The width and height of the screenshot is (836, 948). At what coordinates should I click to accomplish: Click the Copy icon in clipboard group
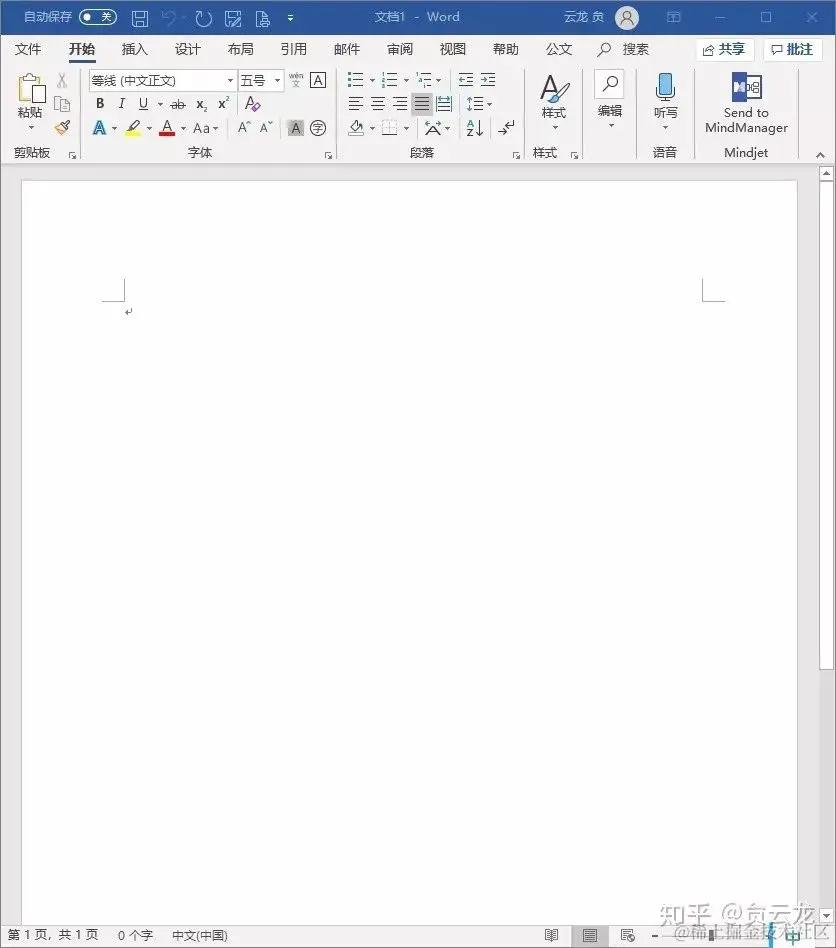pos(62,104)
